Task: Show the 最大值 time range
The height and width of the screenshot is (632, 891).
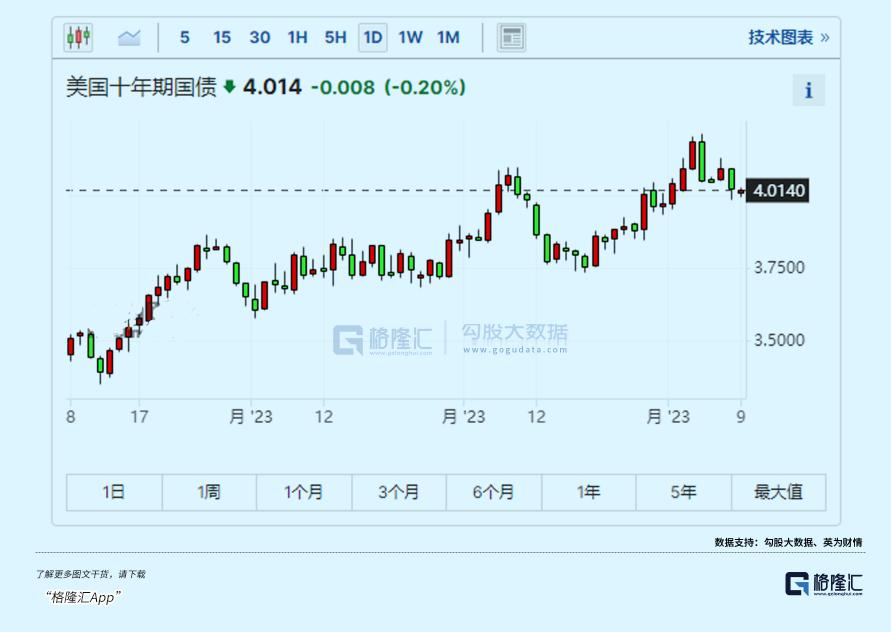Action: (778, 492)
